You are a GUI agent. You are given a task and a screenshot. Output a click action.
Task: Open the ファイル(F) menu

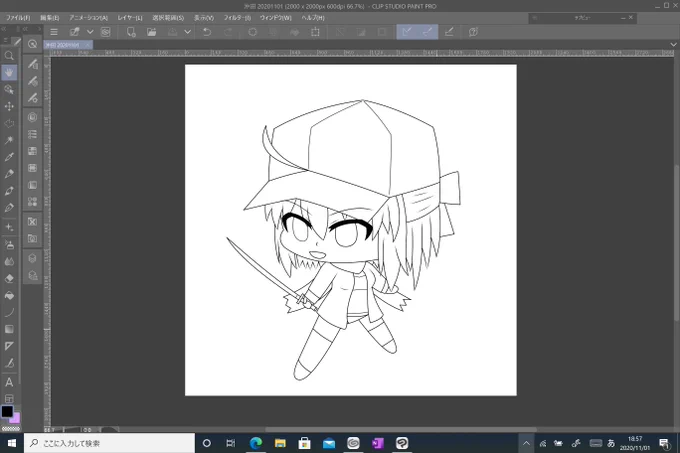[18, 18]
